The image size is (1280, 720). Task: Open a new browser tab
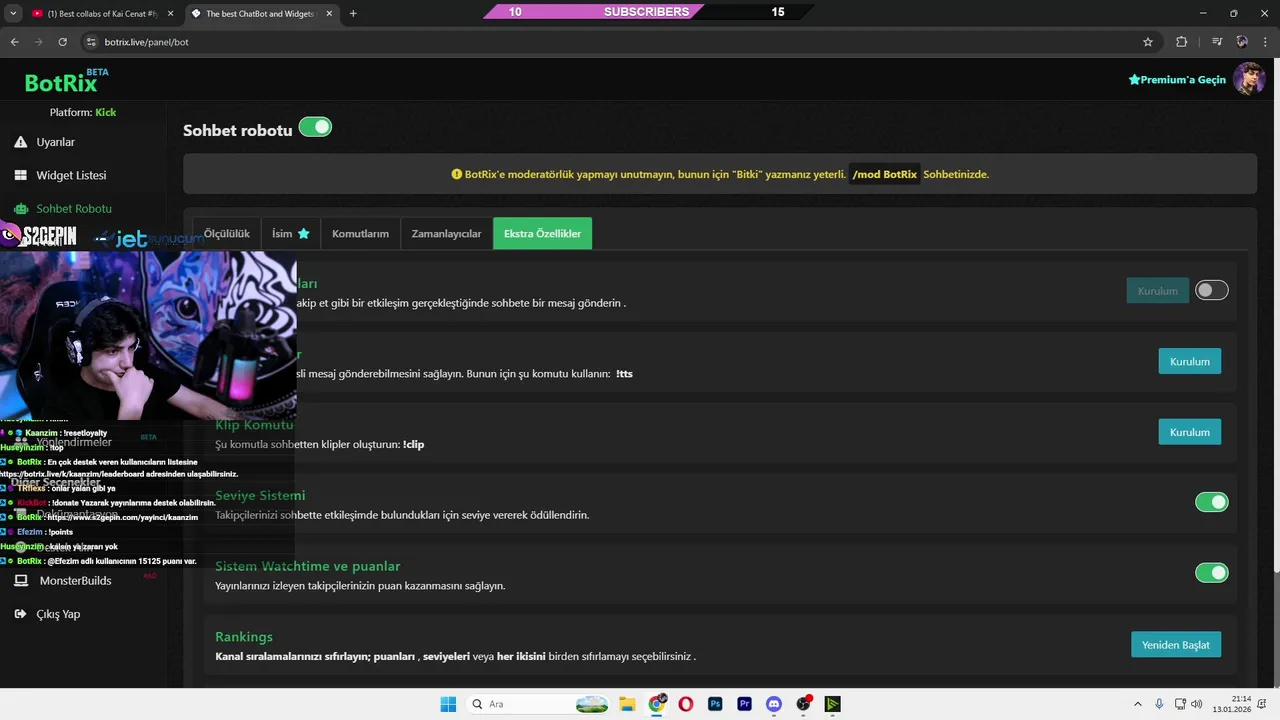click(x=353, y=13)
